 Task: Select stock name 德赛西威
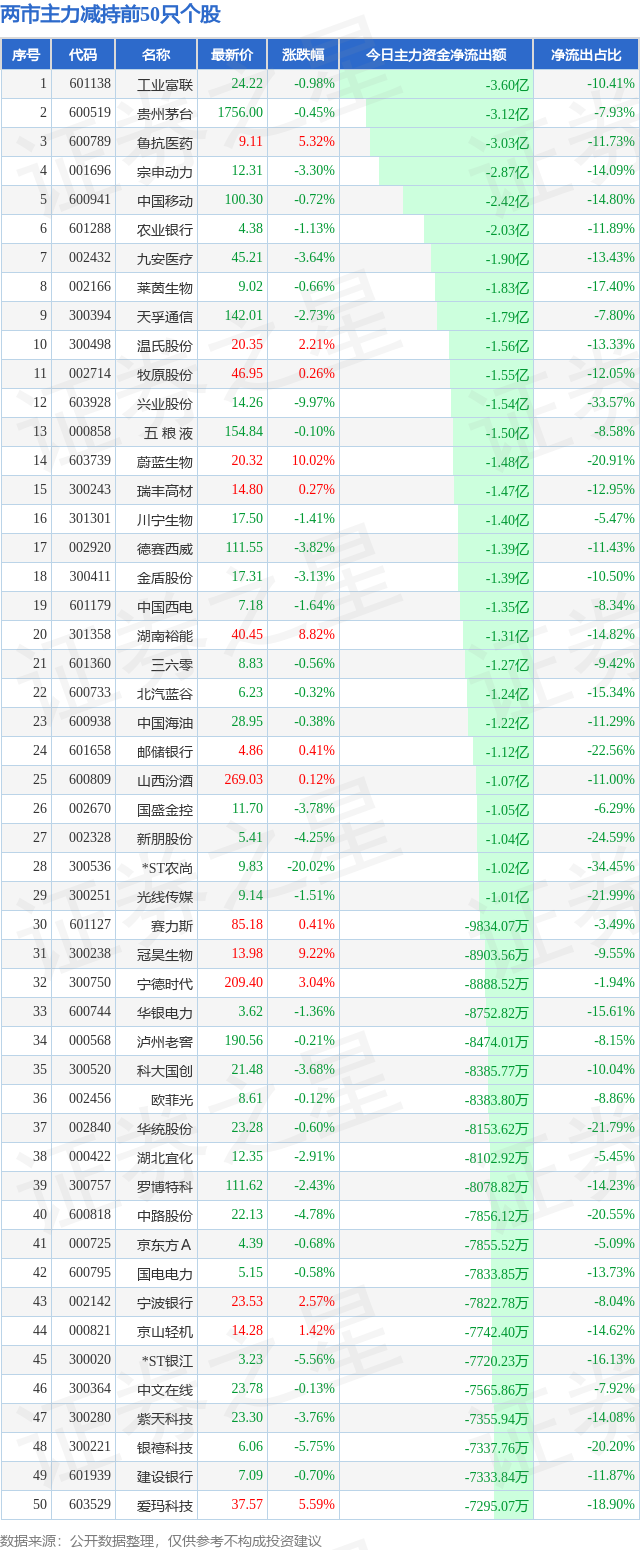point(165,549)
